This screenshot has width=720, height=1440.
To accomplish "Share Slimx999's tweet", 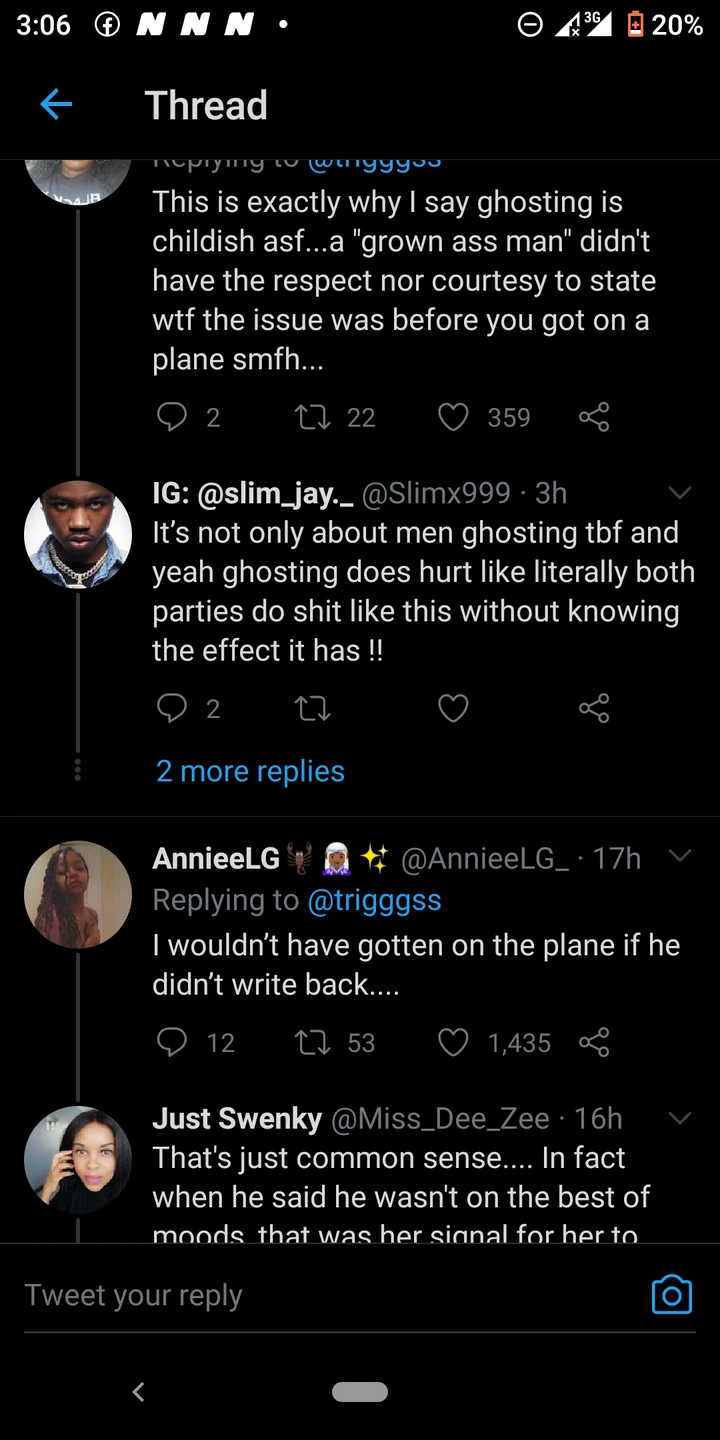I will pyautogui.click(x=594, y=709).
